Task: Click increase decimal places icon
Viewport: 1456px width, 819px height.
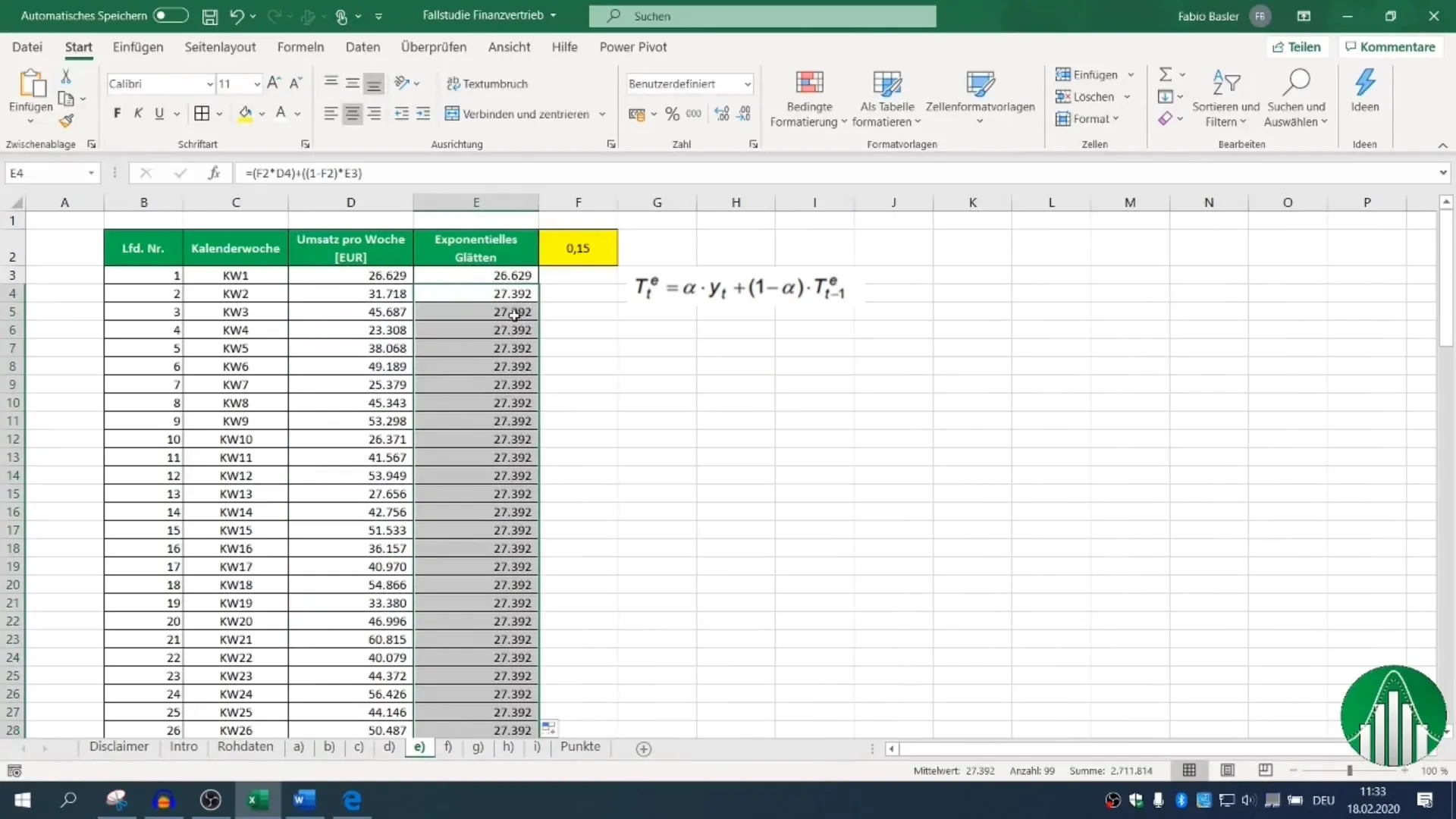Action: coord(722,114)
